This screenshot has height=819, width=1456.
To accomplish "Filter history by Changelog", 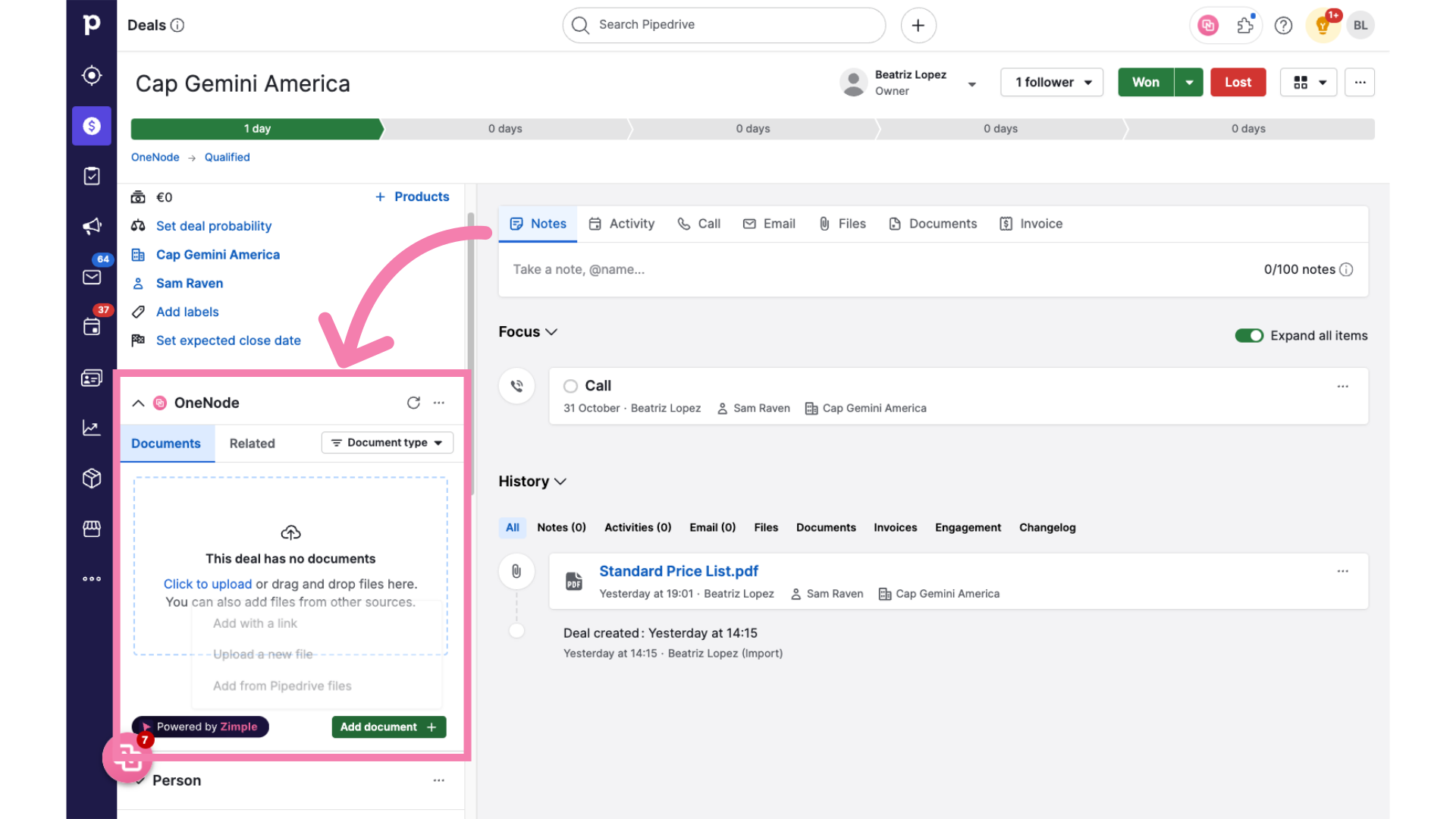I will (x=1047, y=528).
